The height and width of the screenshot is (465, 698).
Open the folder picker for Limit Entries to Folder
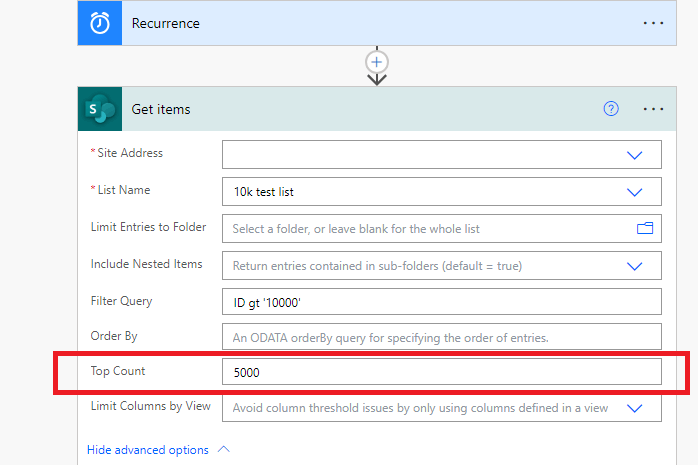[x=645, y=228]
